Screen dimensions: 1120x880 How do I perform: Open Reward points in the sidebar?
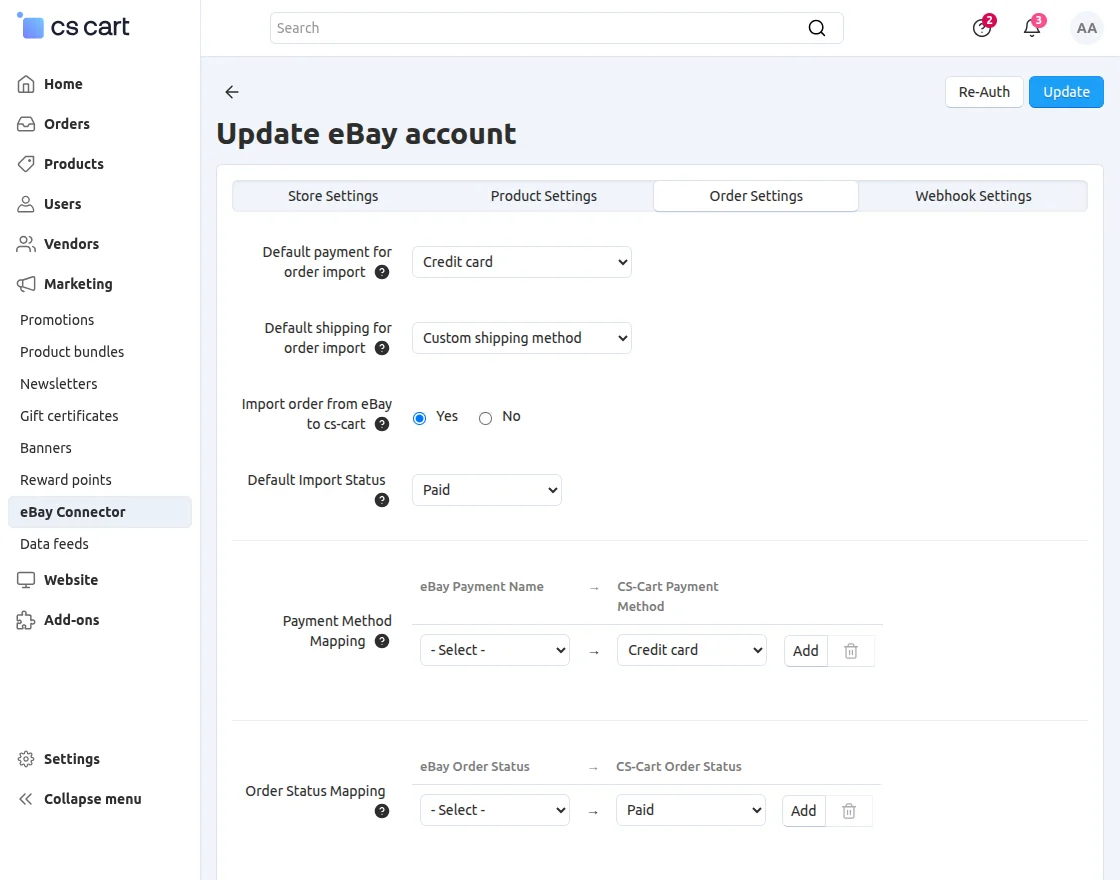pos(66,480)
